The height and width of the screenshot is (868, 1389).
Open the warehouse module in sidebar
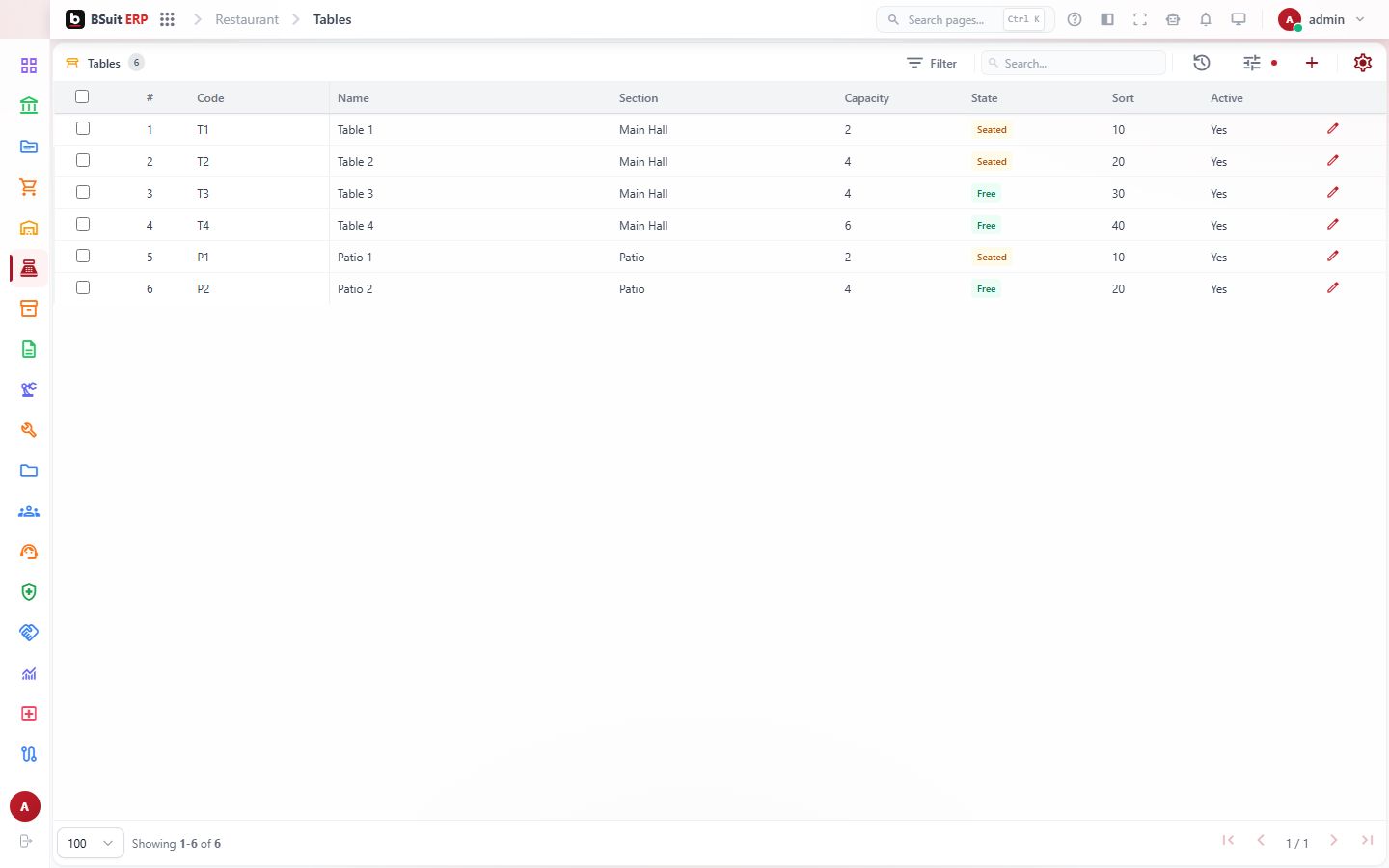(29, 228)
